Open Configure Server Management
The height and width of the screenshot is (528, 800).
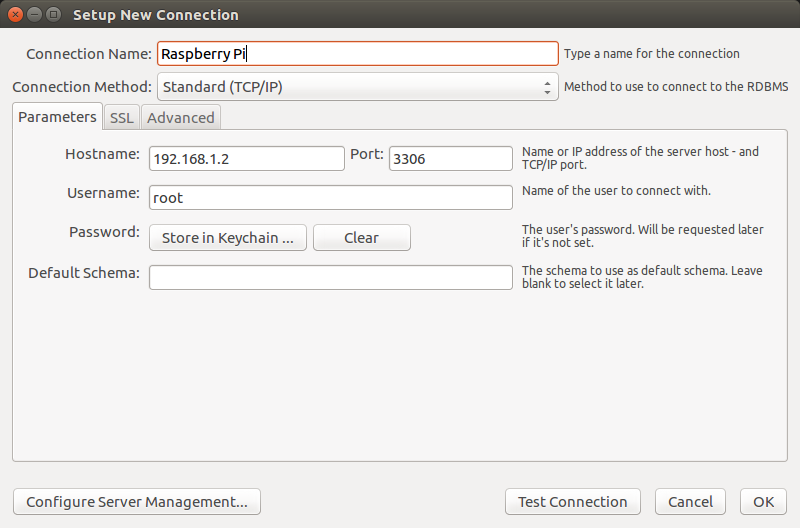[137, 501]
